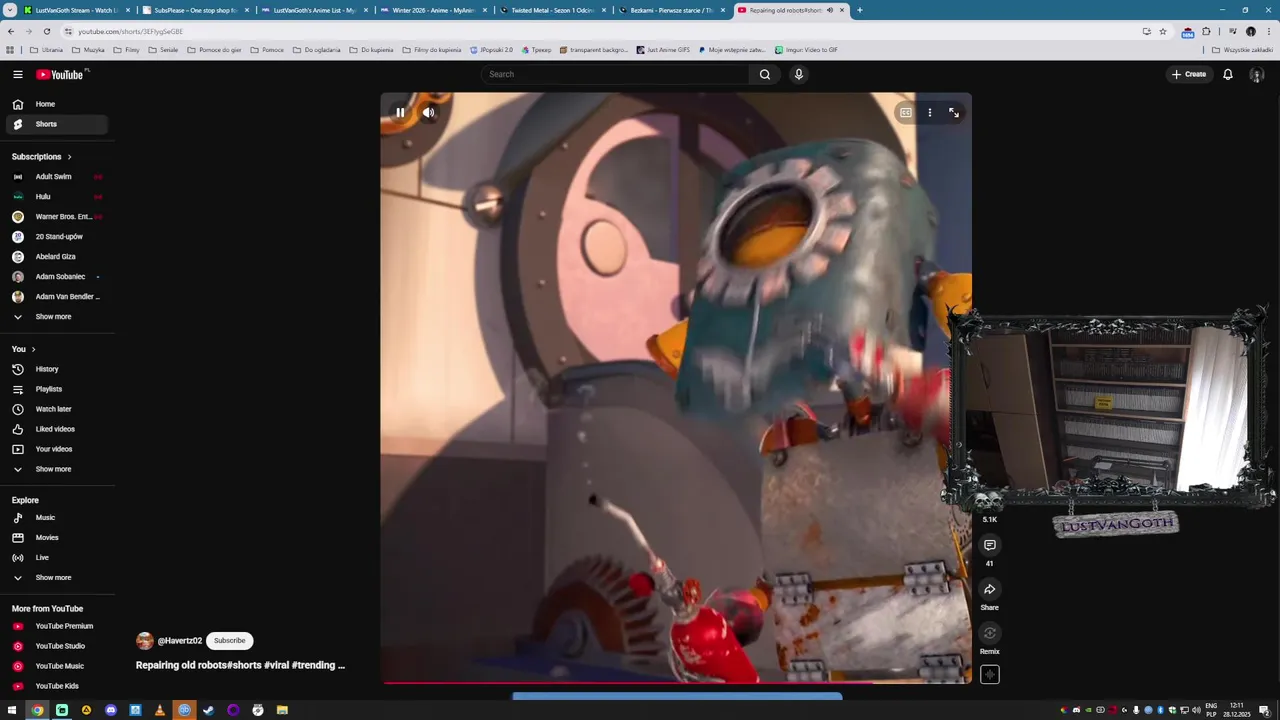Open Liked videos
Image resolution: width=1280 pixels, height=720 pixels.
pos(57,429)
